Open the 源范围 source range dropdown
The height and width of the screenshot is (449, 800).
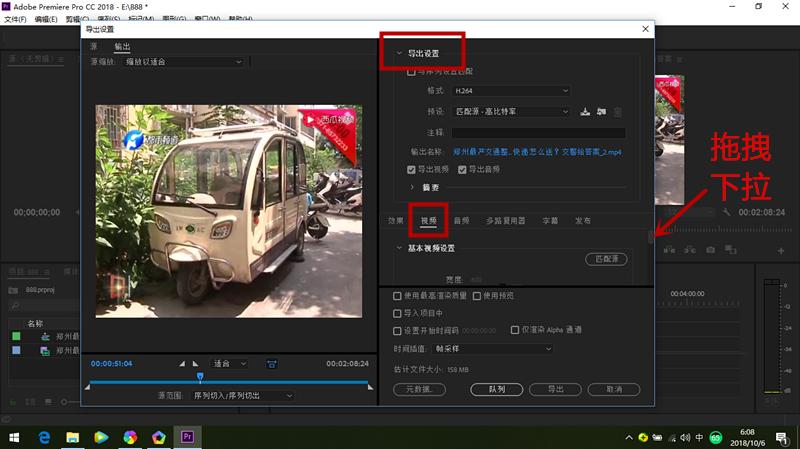point(243,395)
